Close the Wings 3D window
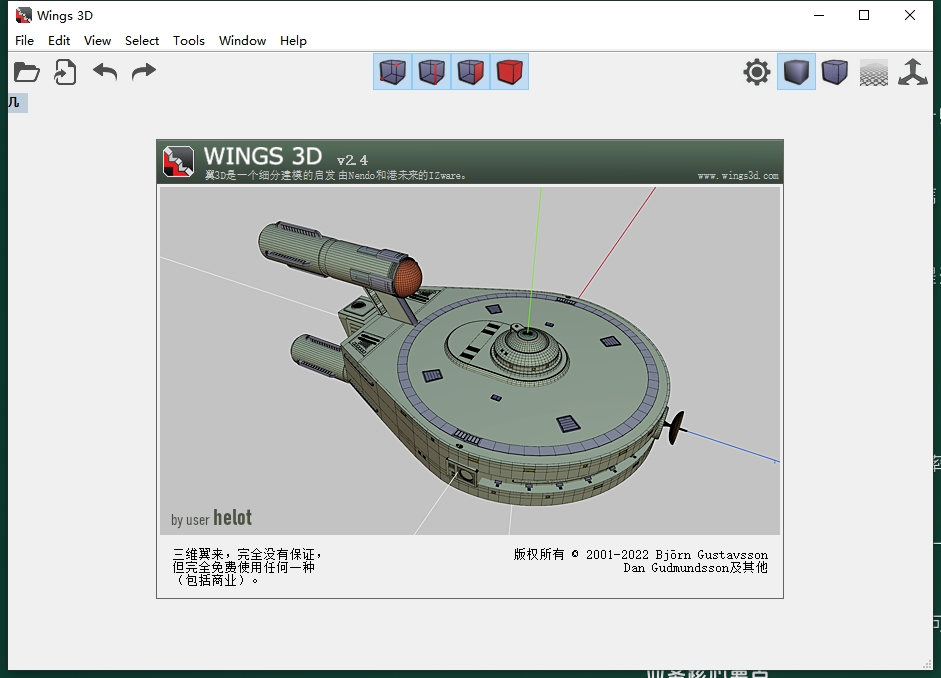 (x=910, y=15)
